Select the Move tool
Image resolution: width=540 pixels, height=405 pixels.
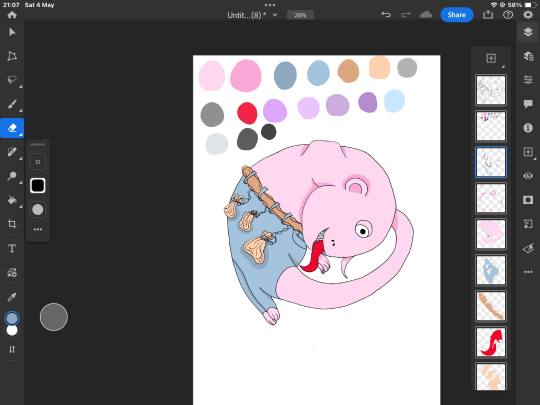pos(12,32)
